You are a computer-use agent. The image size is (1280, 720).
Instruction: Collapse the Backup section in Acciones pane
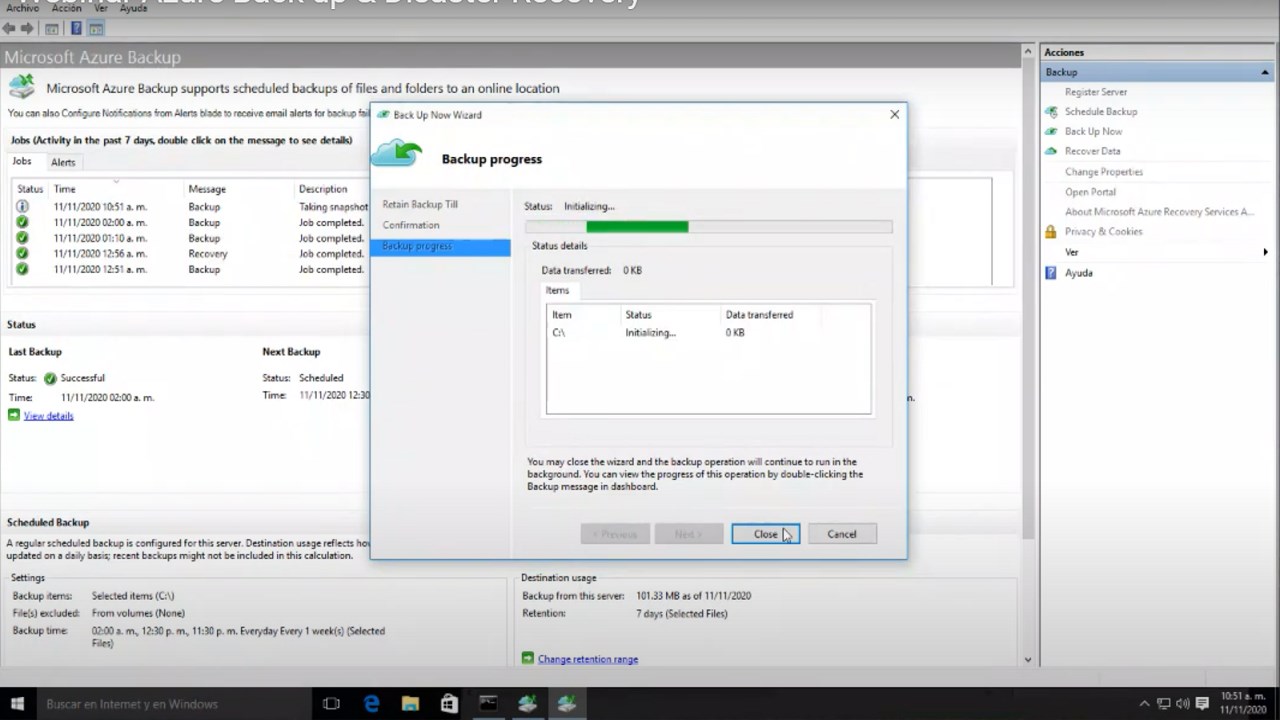(1265, 72)
